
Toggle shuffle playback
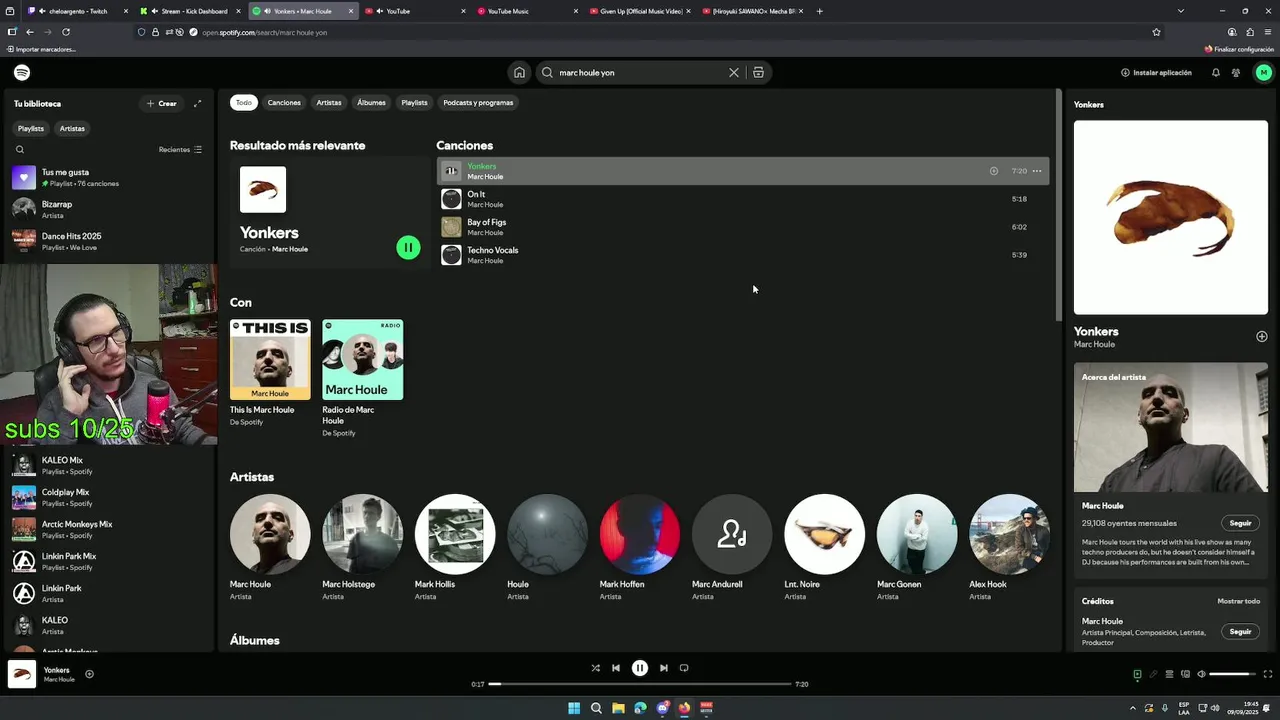coord(595,668)
